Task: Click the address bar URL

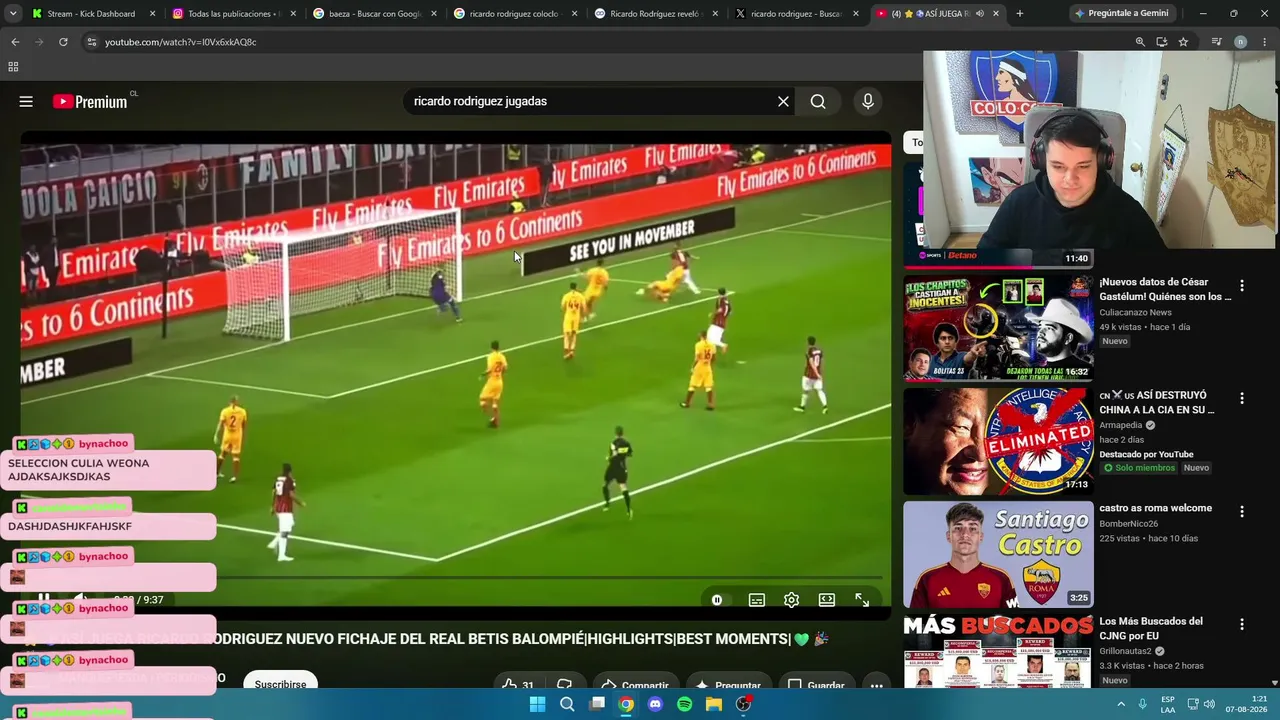Action: click(x=181, y=42)
